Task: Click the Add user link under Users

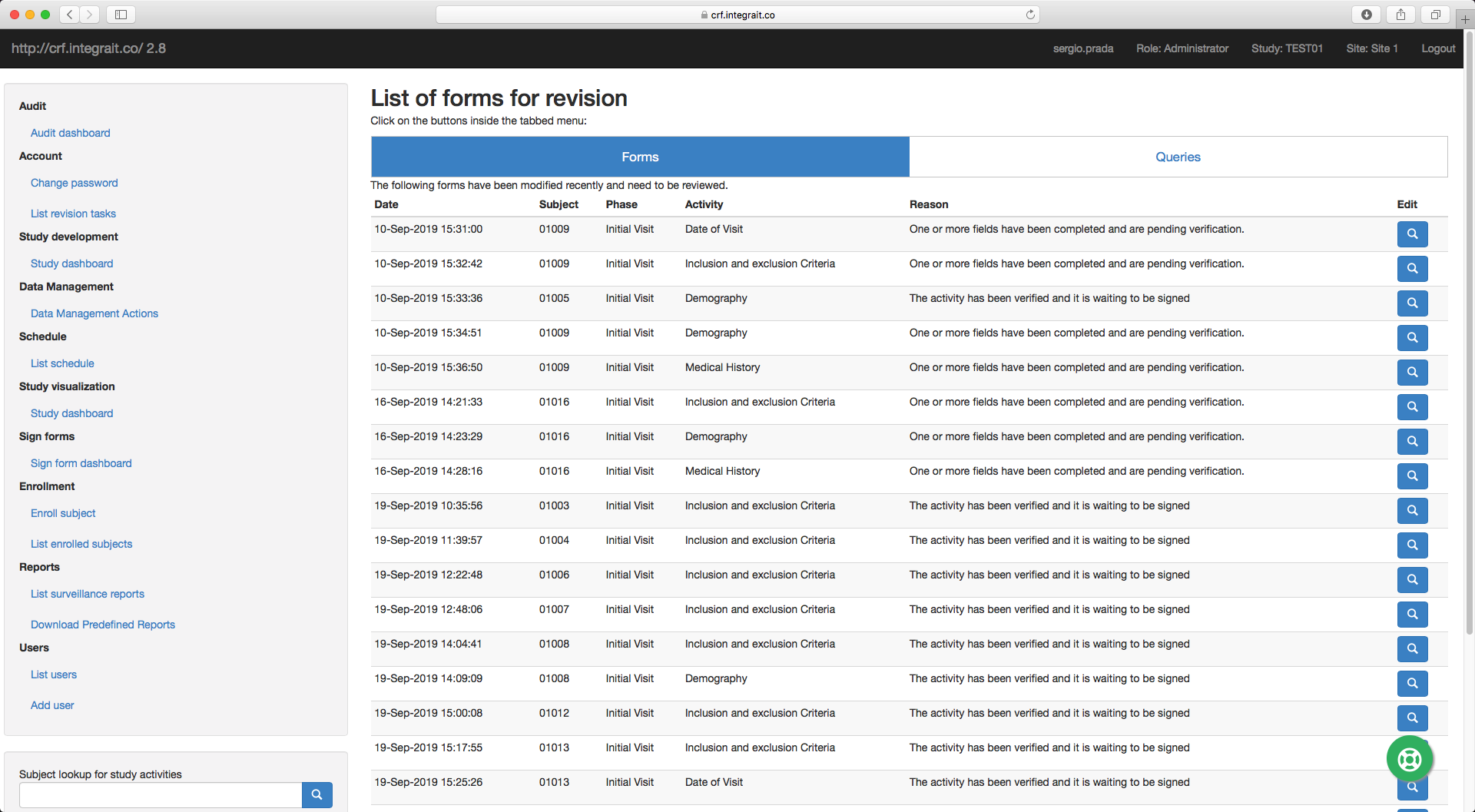Action: [52, 705]
